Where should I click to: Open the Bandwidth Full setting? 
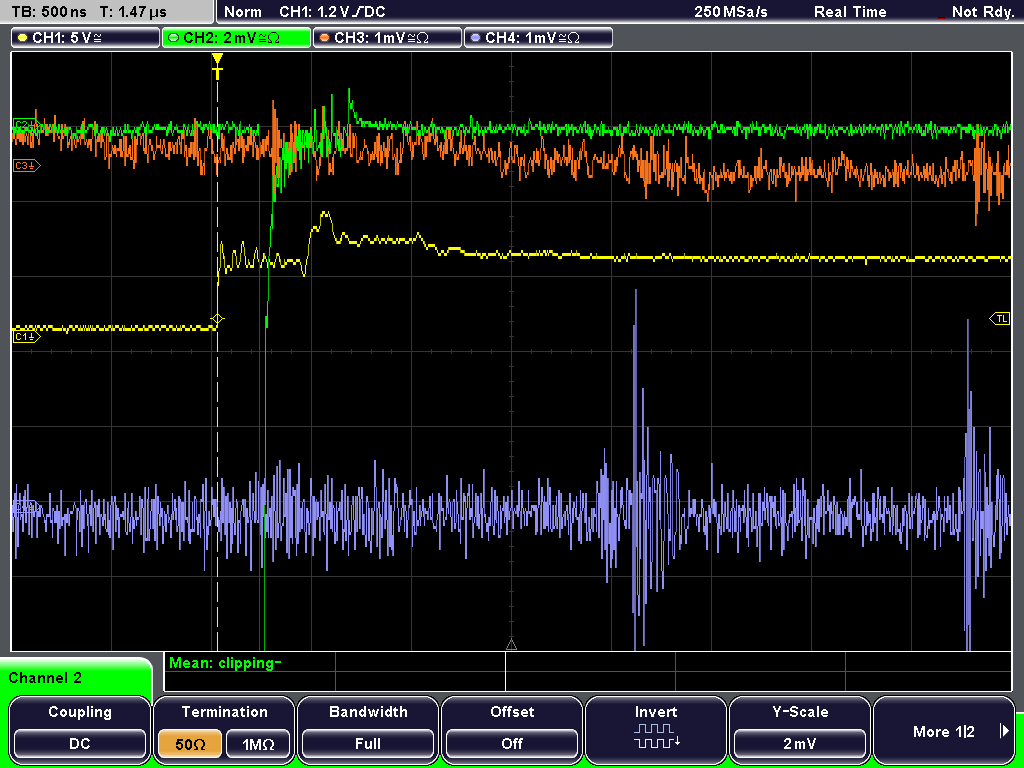[368, 729]
